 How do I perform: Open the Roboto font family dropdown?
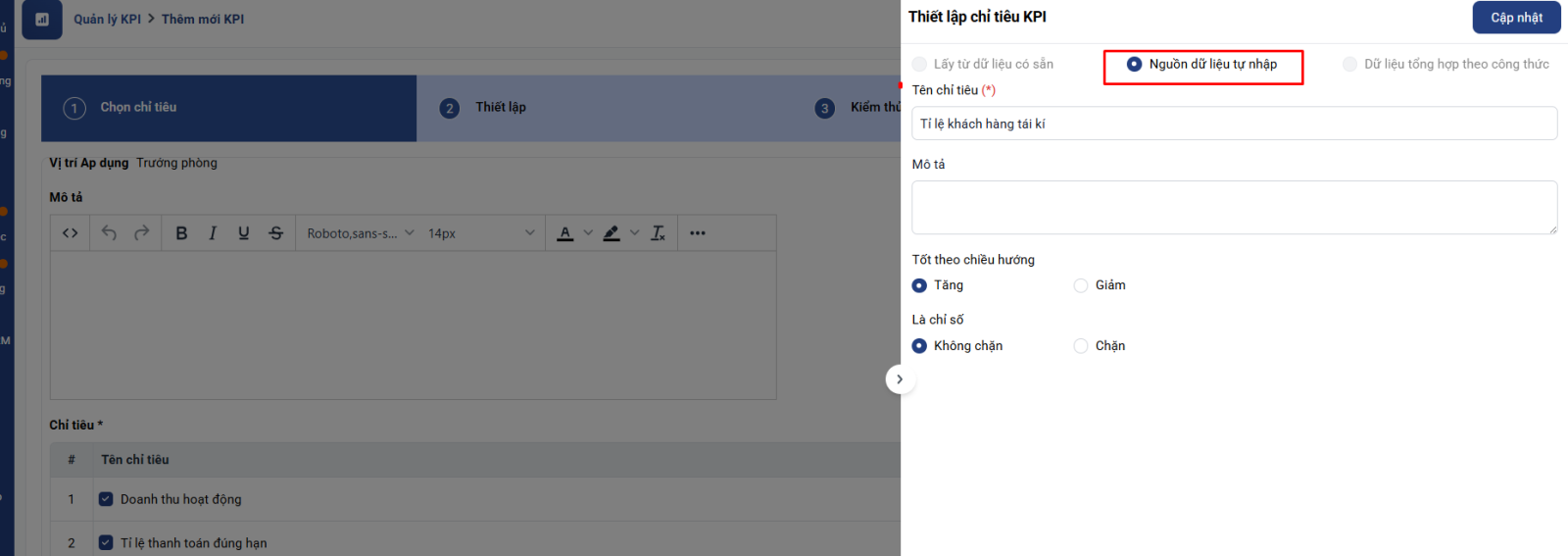(360, 233)
